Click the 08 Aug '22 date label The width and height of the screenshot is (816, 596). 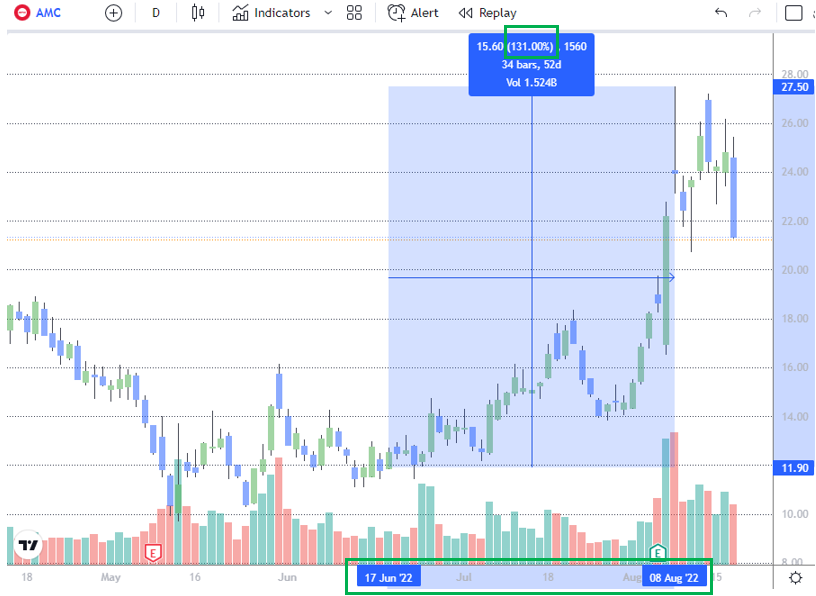point(674,577)
